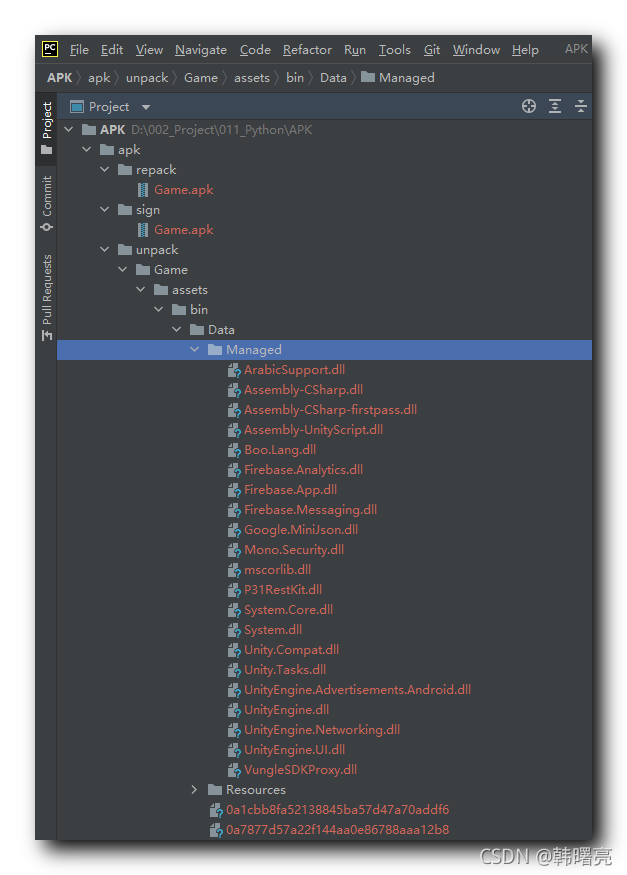
Task: Select Firebase.Messaging.dll in tree
Action: (310, 509)
